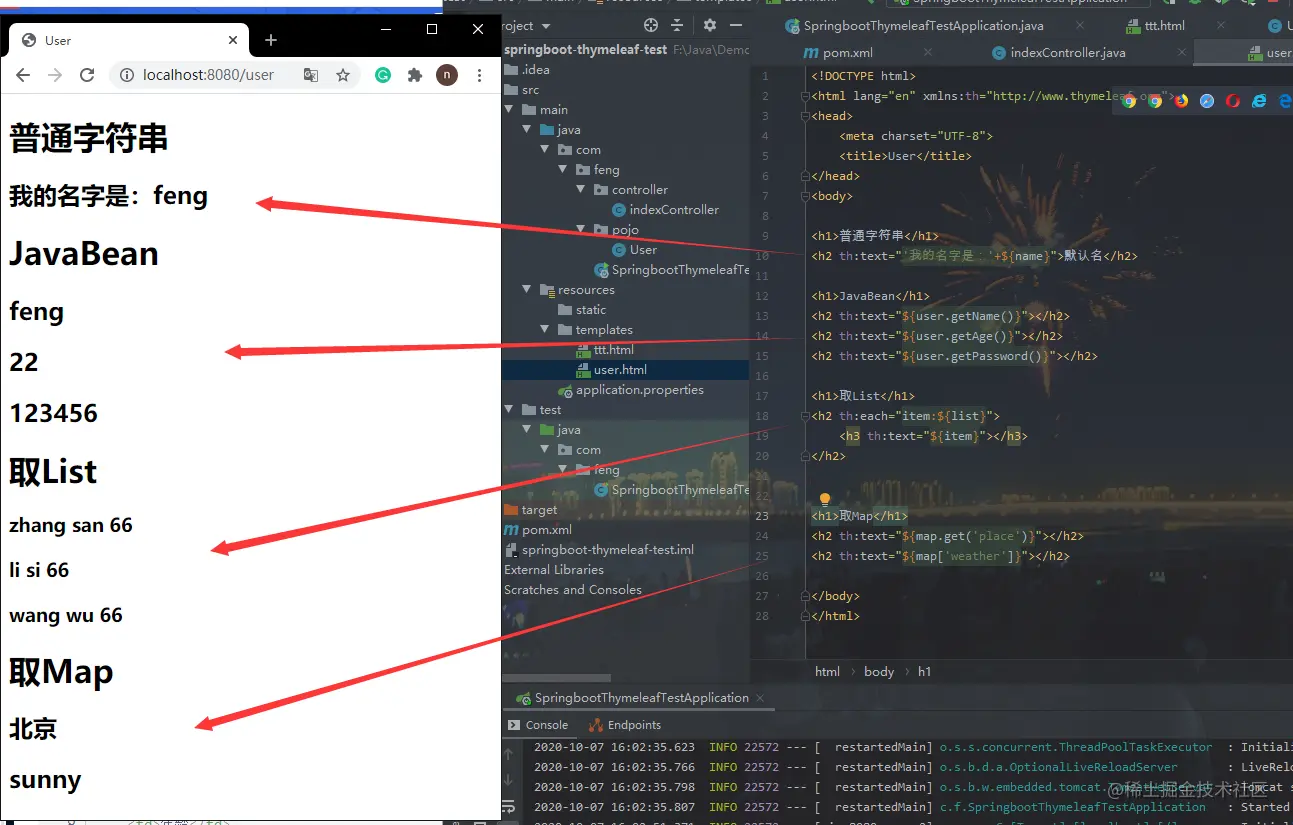
Task: Bookmark this page with the star
Action: (343, 75)
